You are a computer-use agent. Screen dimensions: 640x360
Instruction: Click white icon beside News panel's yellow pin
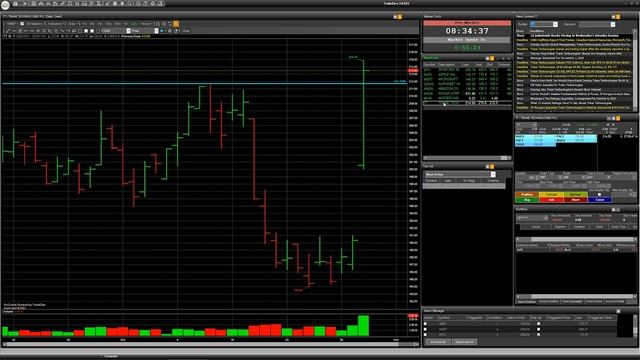(613, 17)
